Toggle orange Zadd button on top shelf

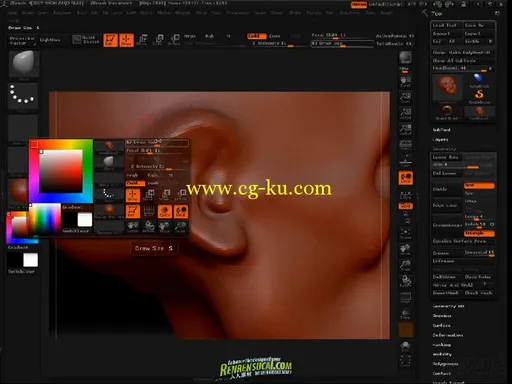(x=257, y=36)
